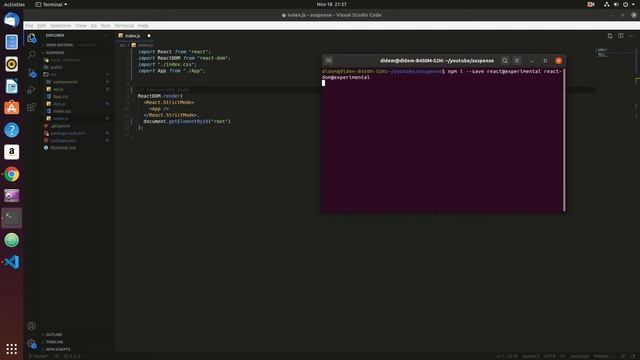Open the Help icon in the dock
640x360 pixels.
click(x=11, y=130)
